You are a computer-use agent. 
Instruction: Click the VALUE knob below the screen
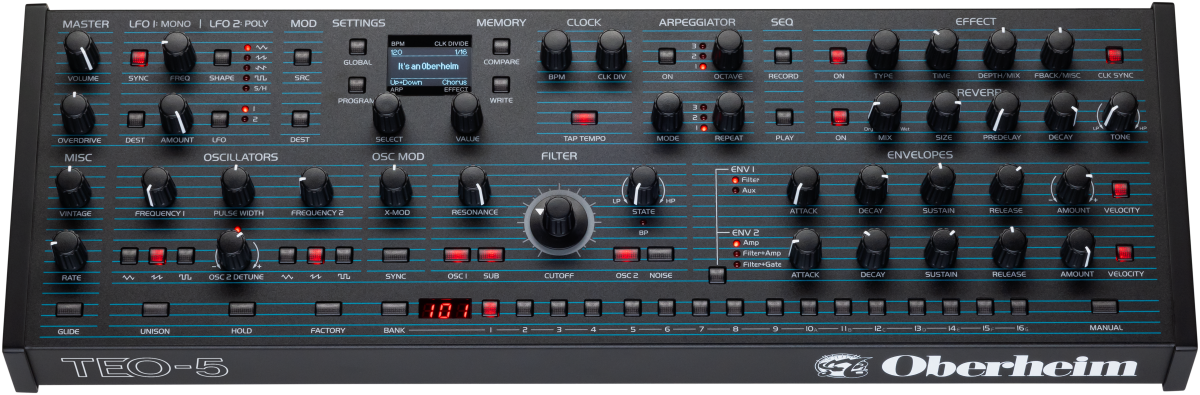point(466,114)
